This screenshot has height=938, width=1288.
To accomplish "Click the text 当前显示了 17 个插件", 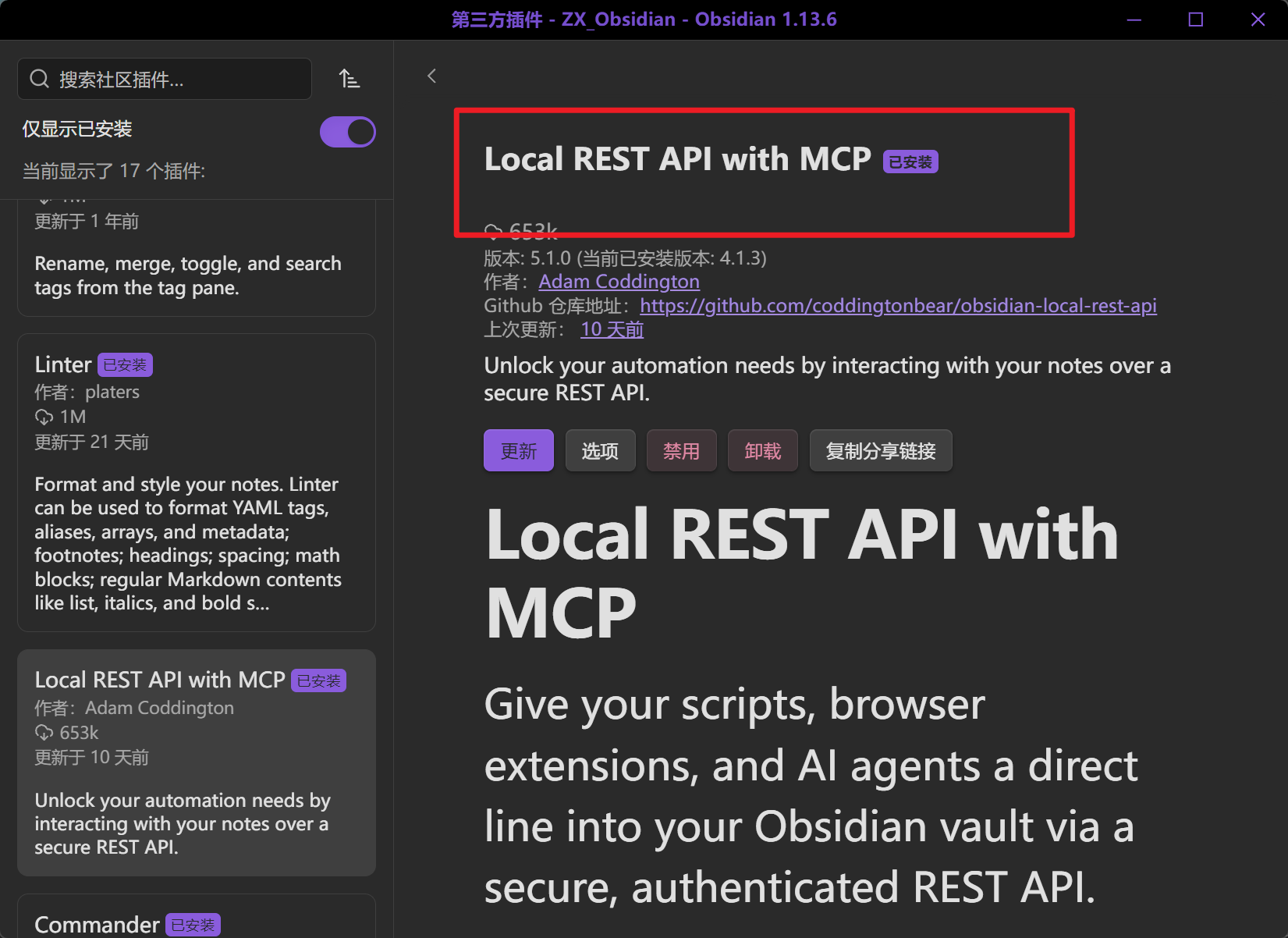I will pos(114,171).
